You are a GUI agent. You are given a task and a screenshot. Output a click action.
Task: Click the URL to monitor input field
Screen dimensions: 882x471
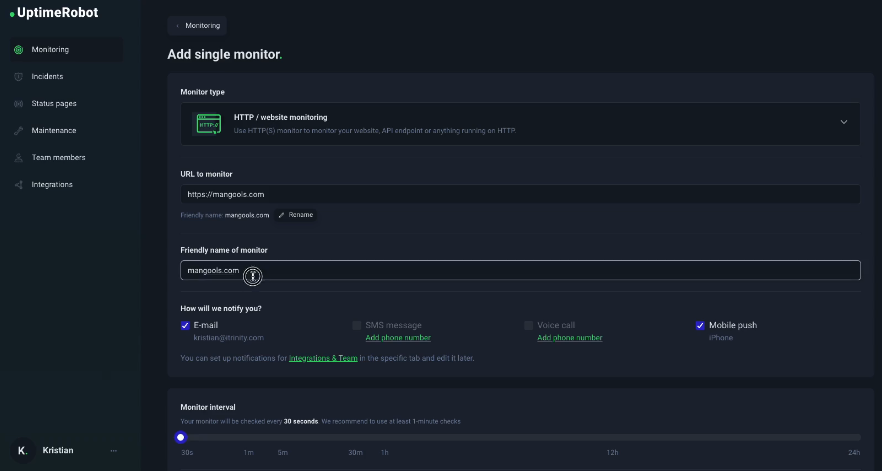click(x=520, y=194)
